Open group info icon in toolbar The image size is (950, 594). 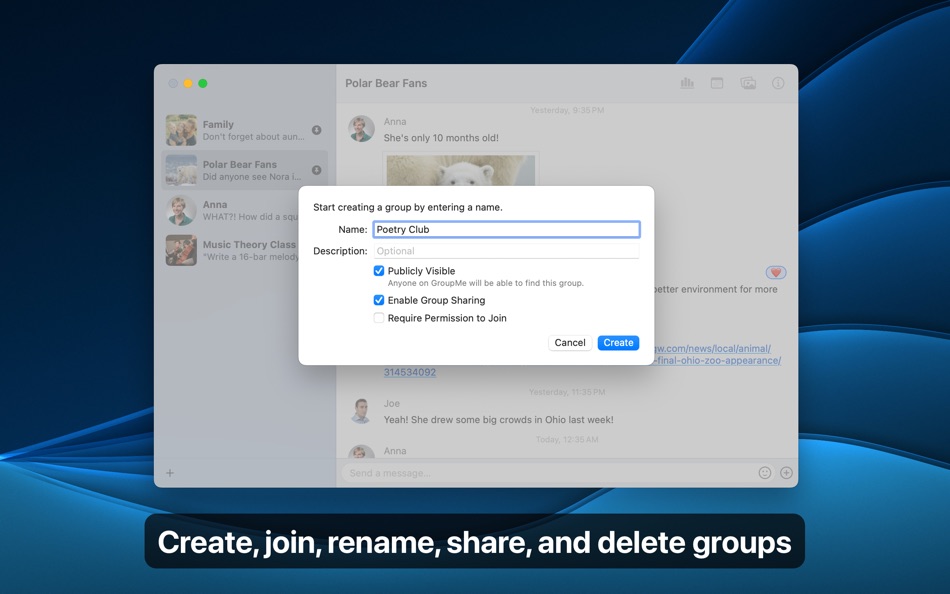(778, 83)
